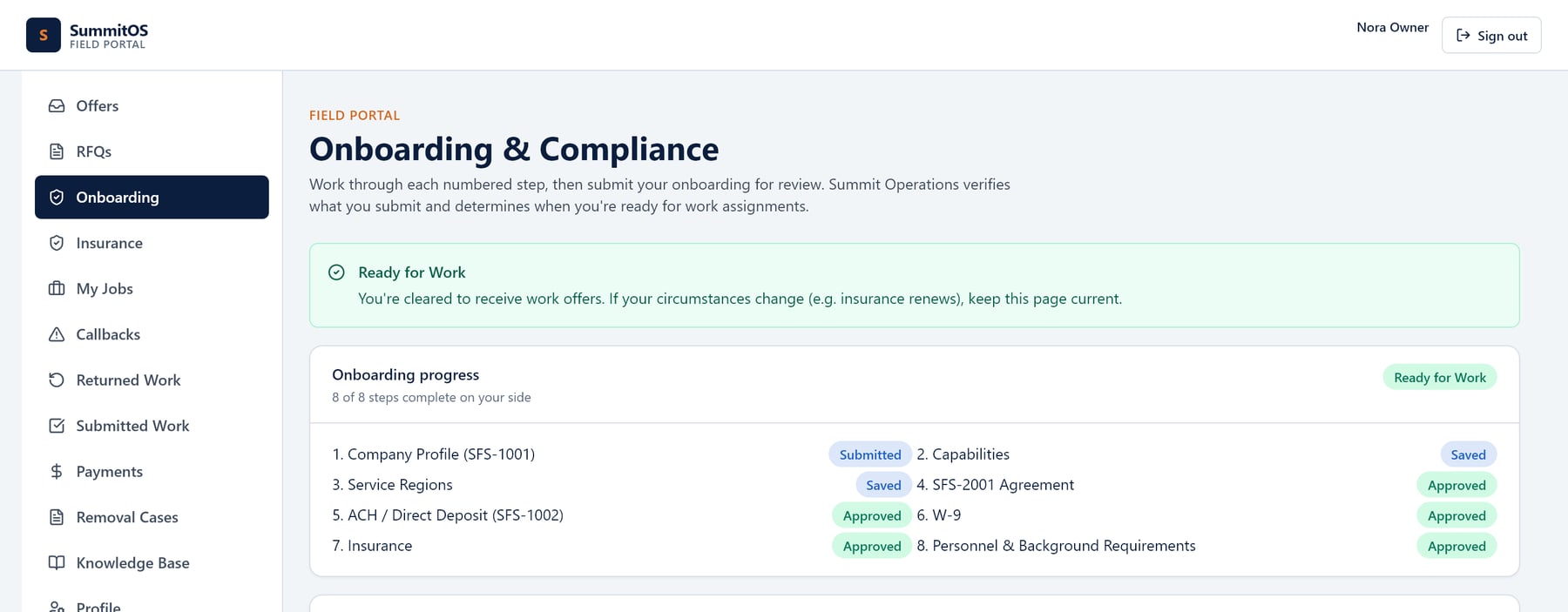Click the My Jobs briefcase icon
The image size is (1568, 612).
pos(57,288)
